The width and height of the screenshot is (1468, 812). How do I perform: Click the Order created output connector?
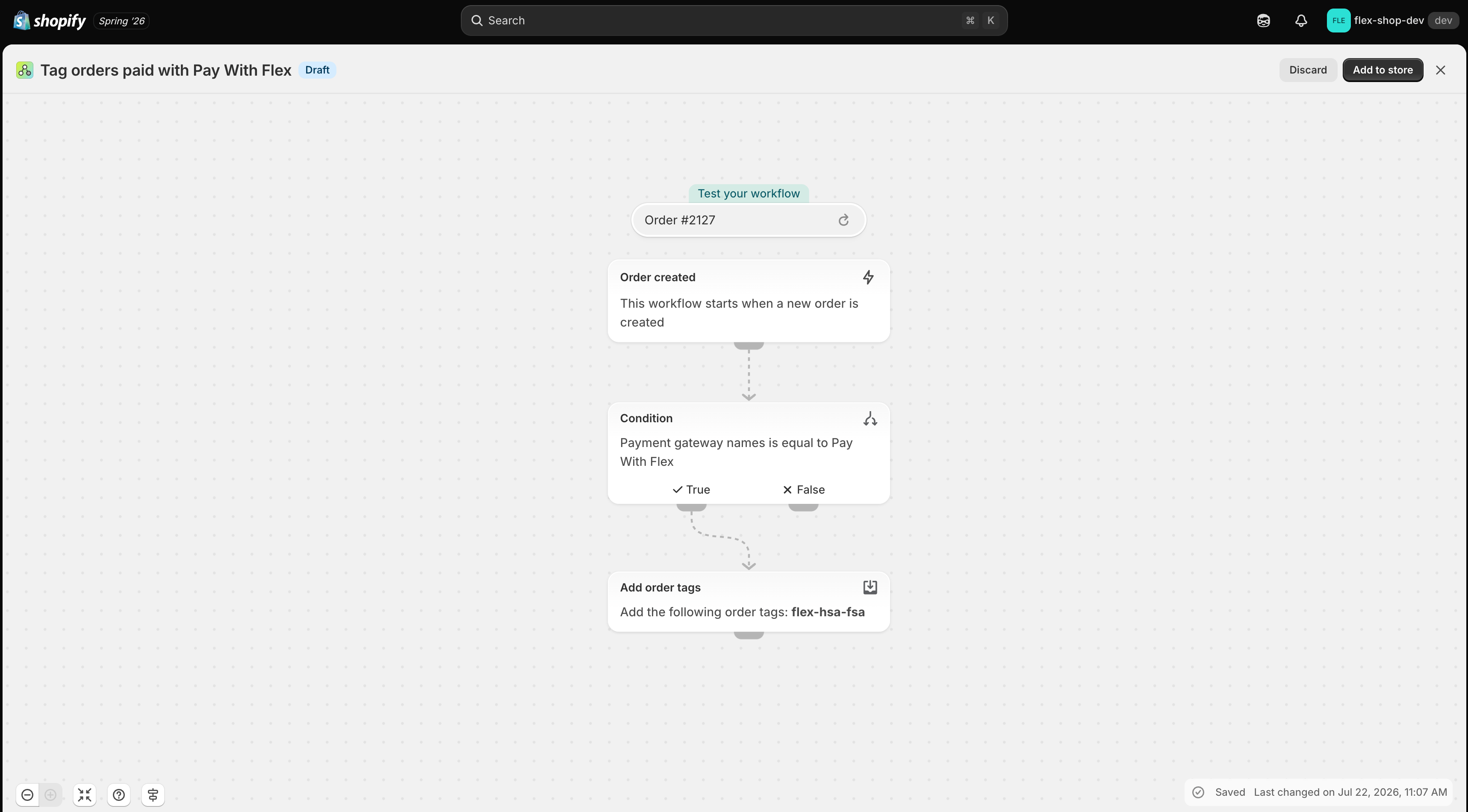pyautogui.click(x=749, y=345)
